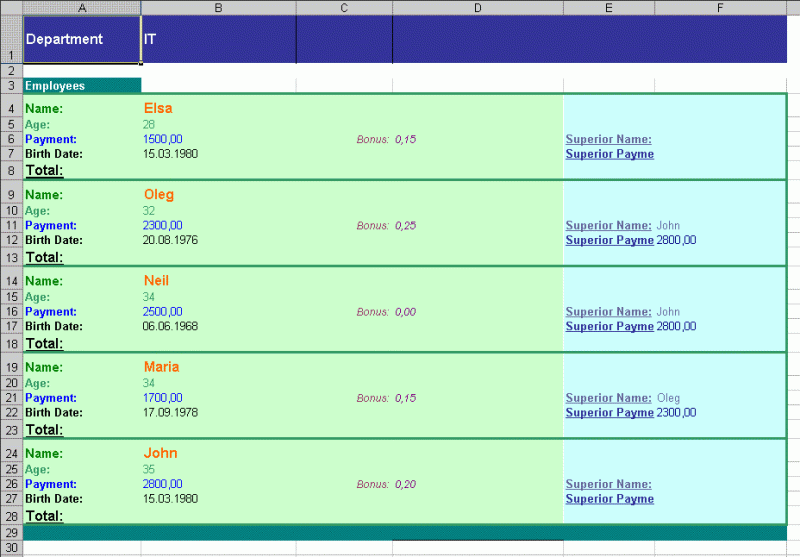Click payment value 1500,00
The height and width of the screenshot is (557, 800).
(163, 139)
